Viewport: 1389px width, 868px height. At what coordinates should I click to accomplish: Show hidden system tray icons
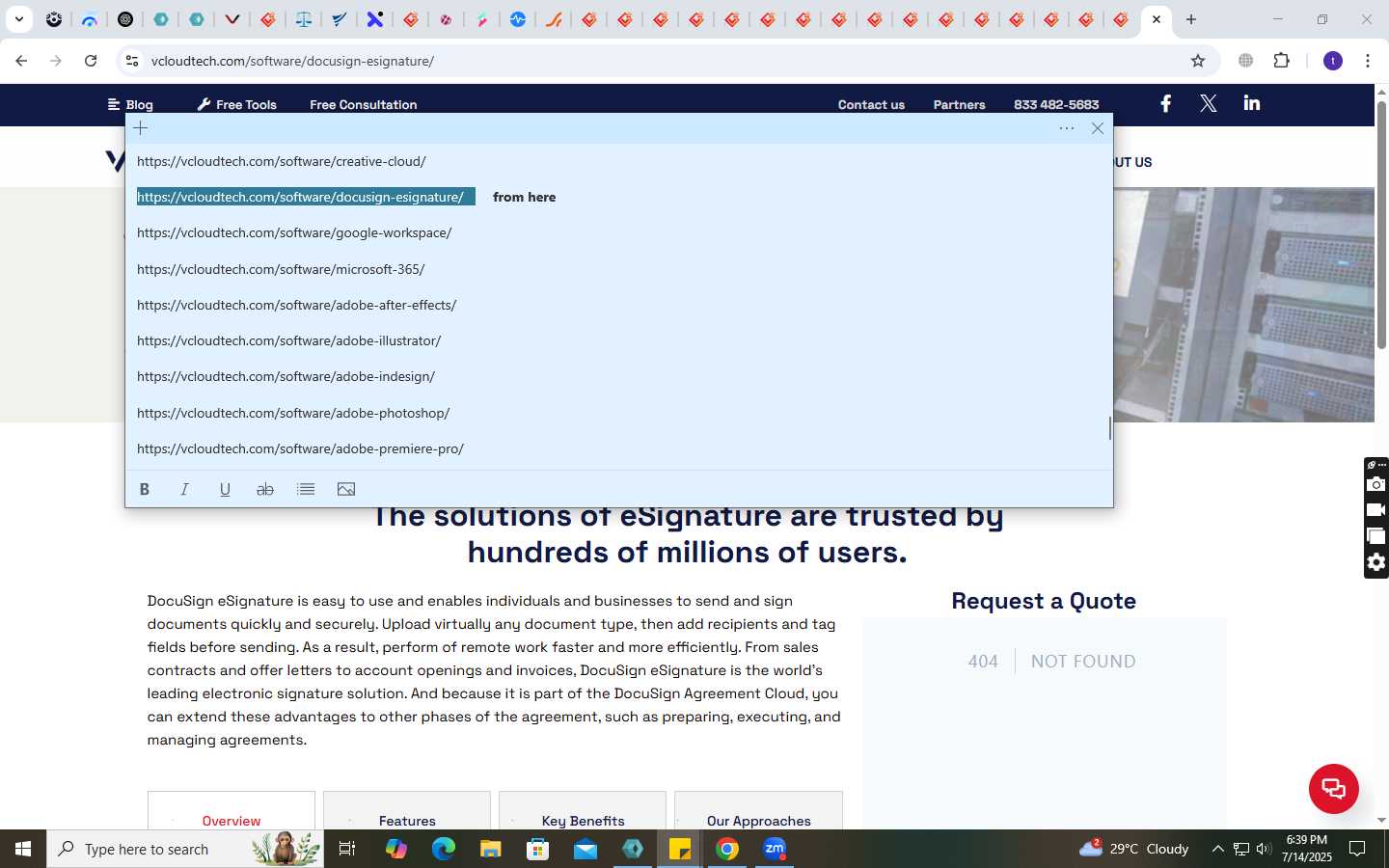[1217, 849]
